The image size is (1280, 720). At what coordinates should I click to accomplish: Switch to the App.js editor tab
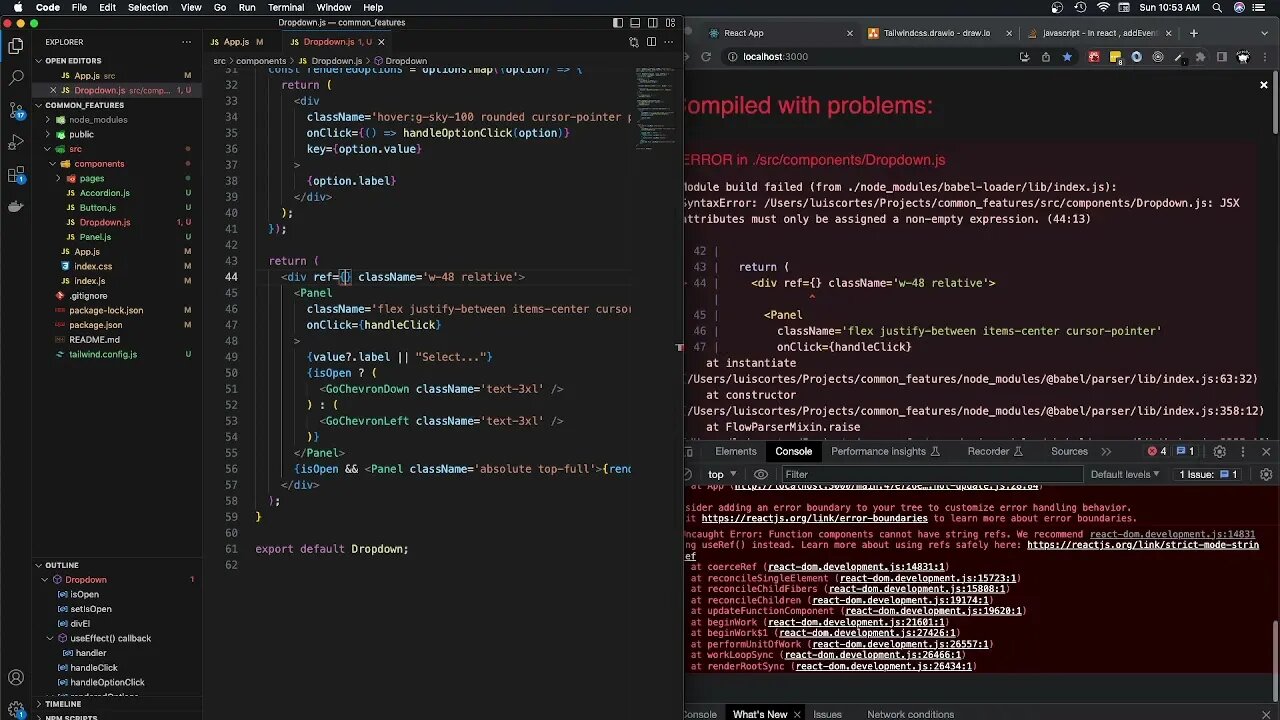[x=237, y=42]
